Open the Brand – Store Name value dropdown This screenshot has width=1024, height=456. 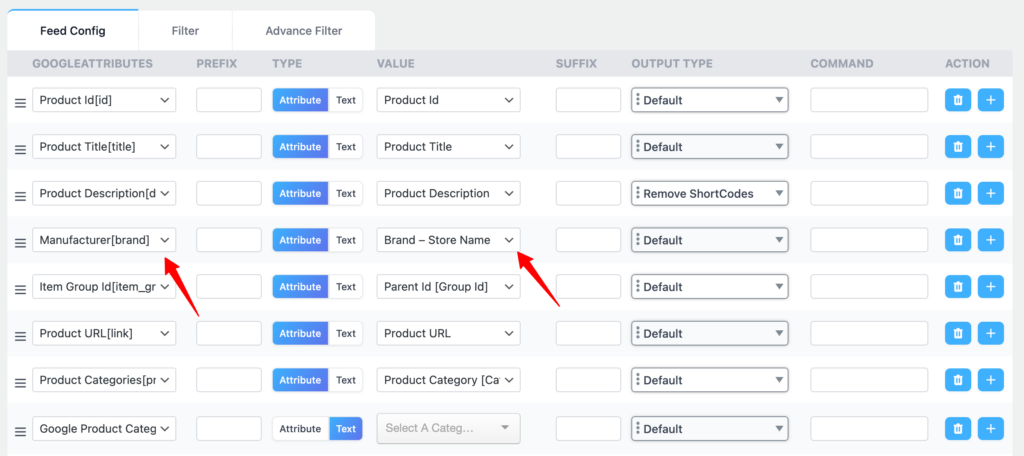click(448, 240)
